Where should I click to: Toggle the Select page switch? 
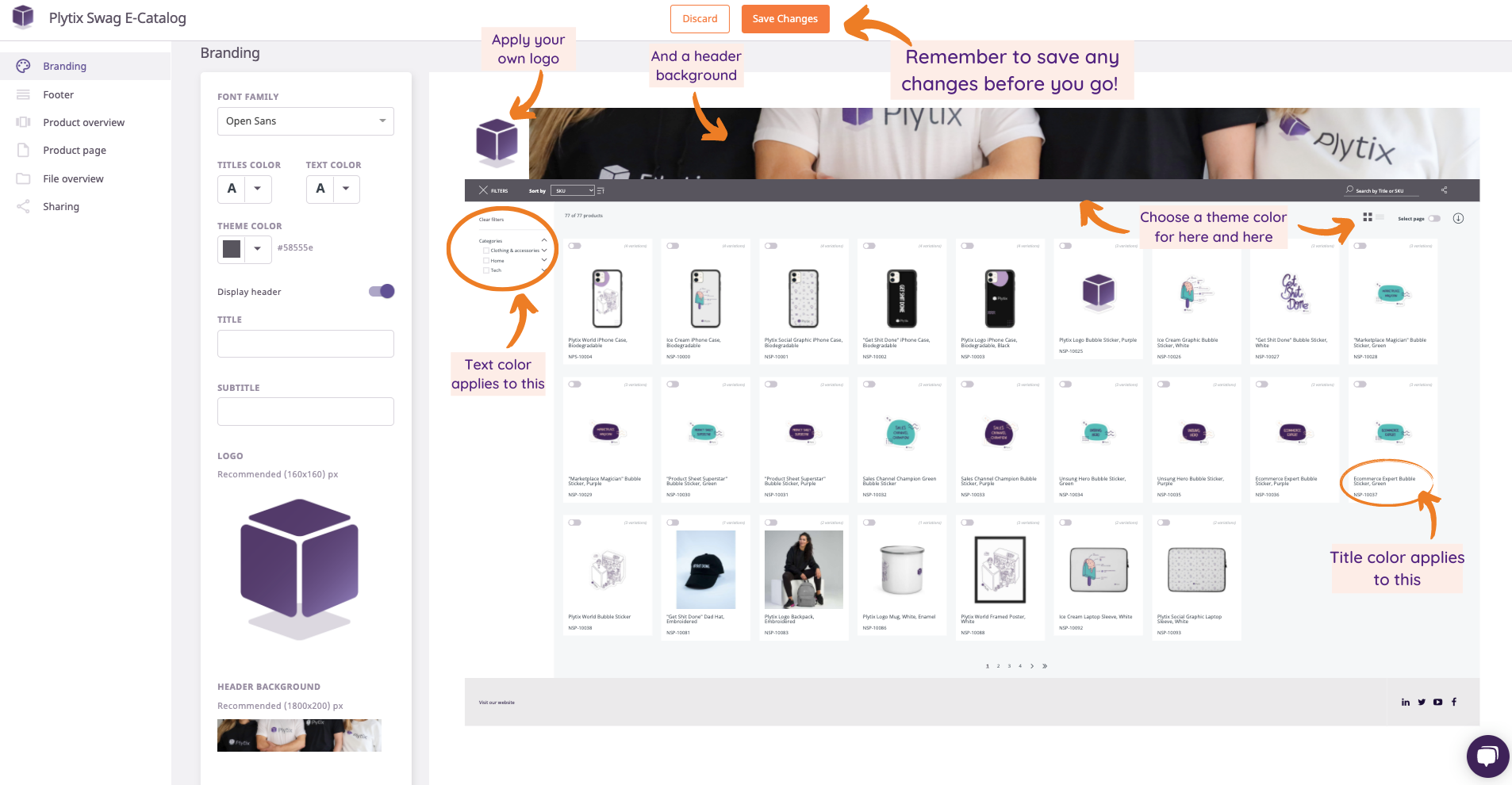(1434, 219)
